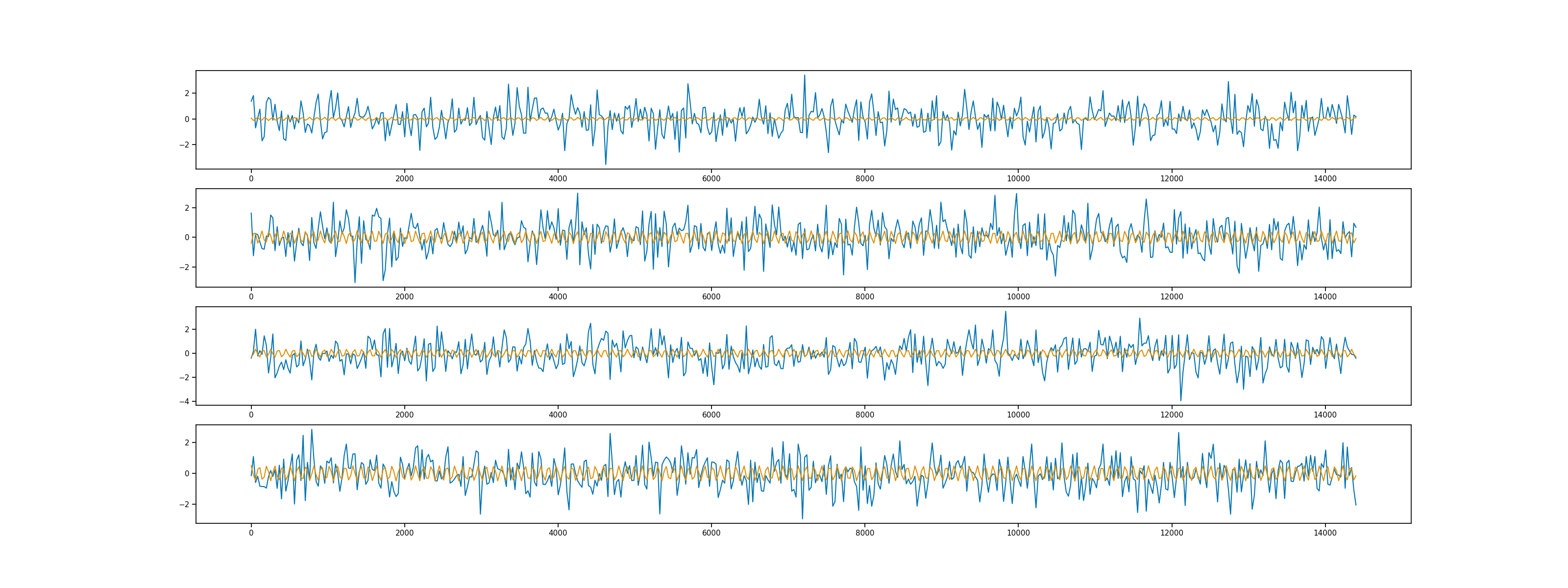Click the 14000 x-tick label of top subplot
Screen dimensions: 1568x588
tap(1325, 179)
